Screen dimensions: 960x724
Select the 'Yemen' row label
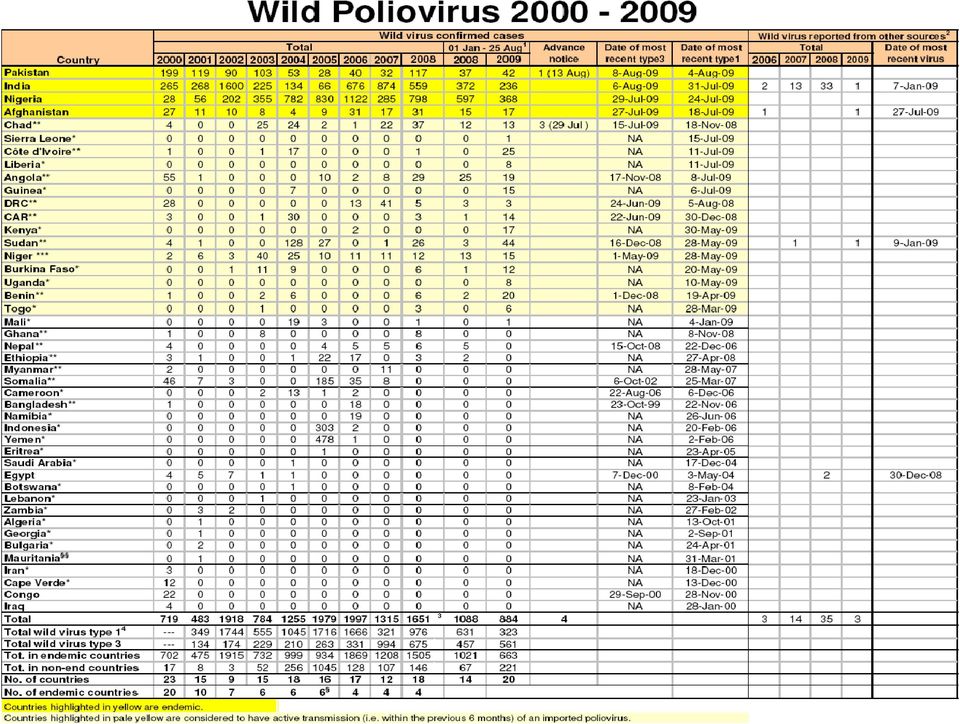tap(24, 439)
